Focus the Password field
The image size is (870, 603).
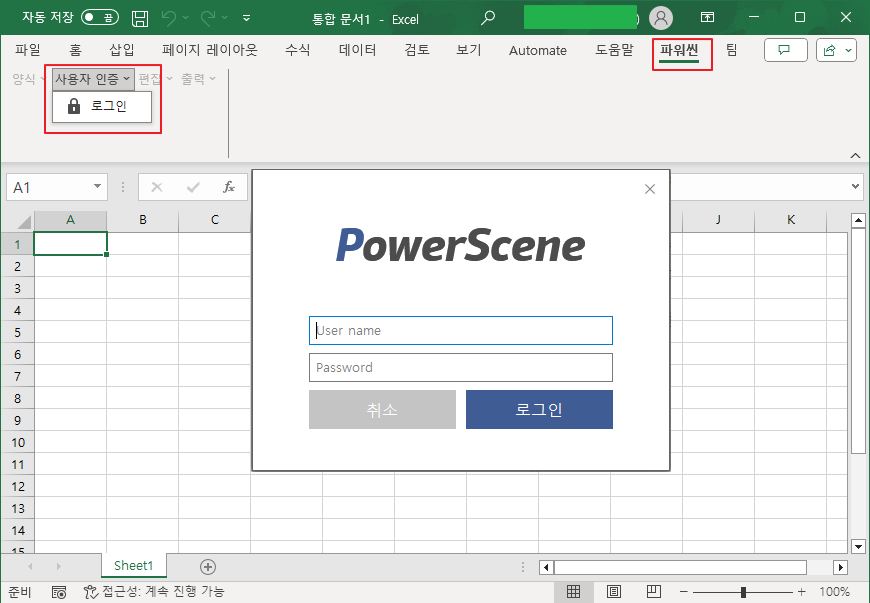pyautogui.click(x=461, y=367)
